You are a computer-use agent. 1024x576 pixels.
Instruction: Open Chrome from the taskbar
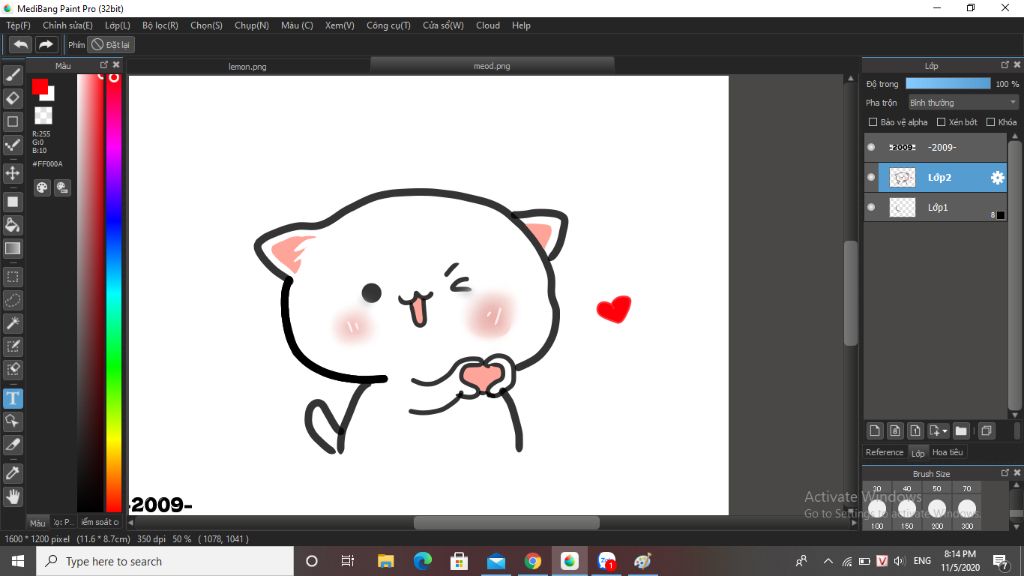pos(532,561)
